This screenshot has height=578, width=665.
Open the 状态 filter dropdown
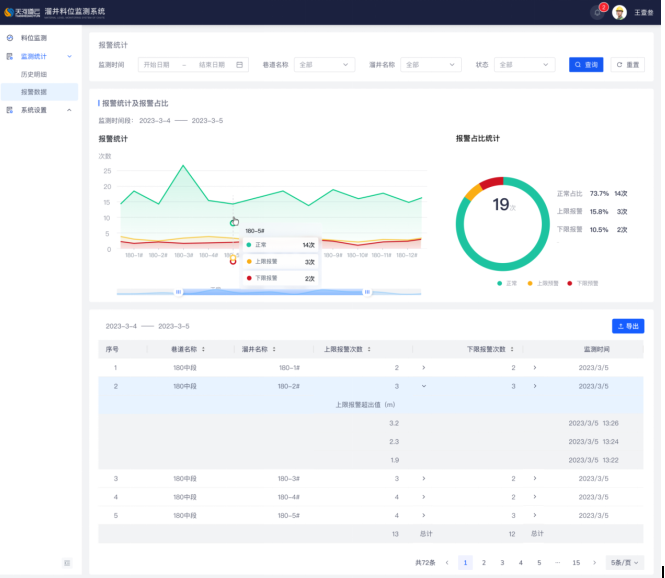click(524, 65)
